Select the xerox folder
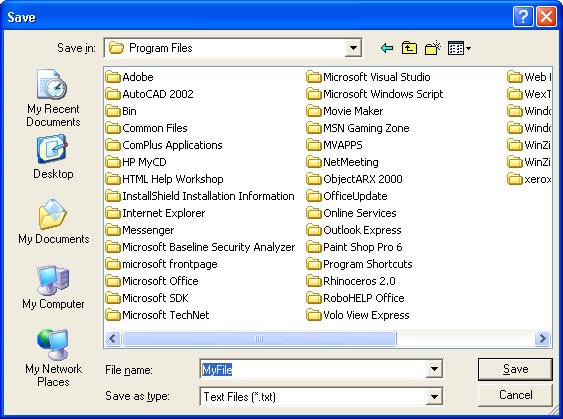The width and height of the screenshot is (563, 419). coord(529,179)
